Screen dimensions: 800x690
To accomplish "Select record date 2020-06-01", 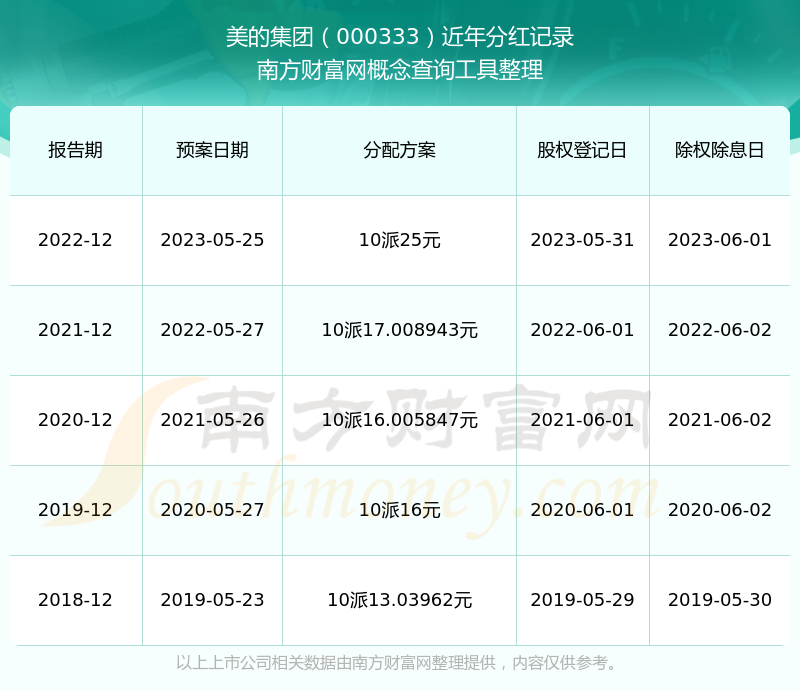I will [582, 509].
